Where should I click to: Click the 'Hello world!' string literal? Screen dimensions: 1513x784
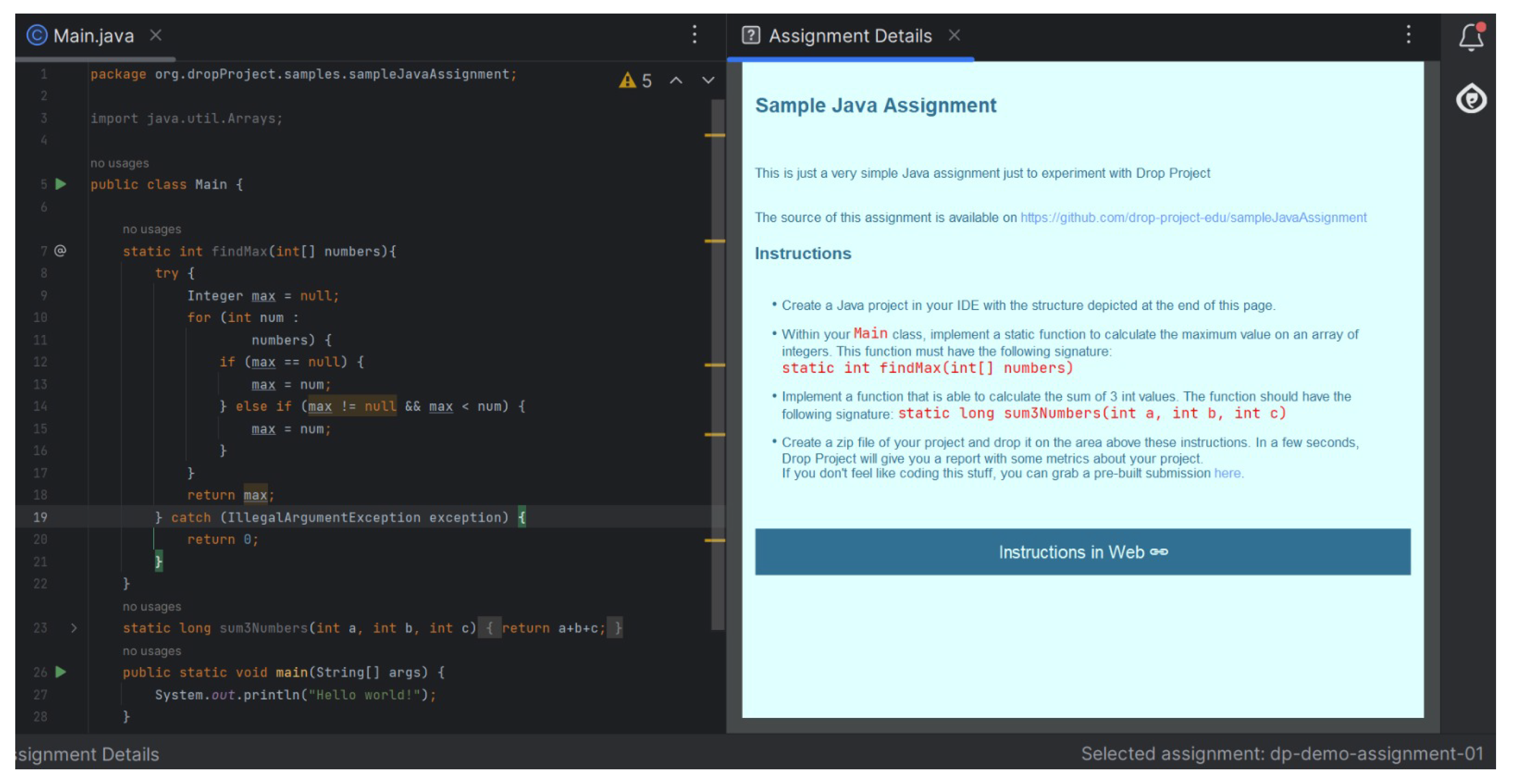click(x=365, y=694)
